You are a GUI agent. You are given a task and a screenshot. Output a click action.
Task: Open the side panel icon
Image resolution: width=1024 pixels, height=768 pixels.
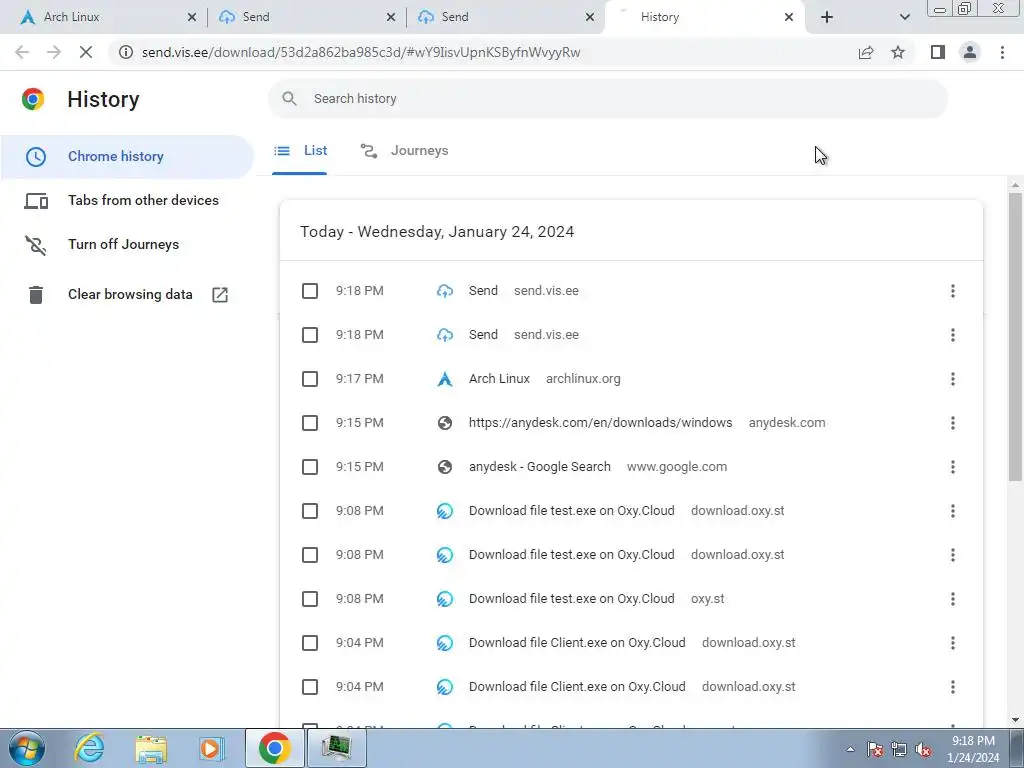[x=938, y=52]
